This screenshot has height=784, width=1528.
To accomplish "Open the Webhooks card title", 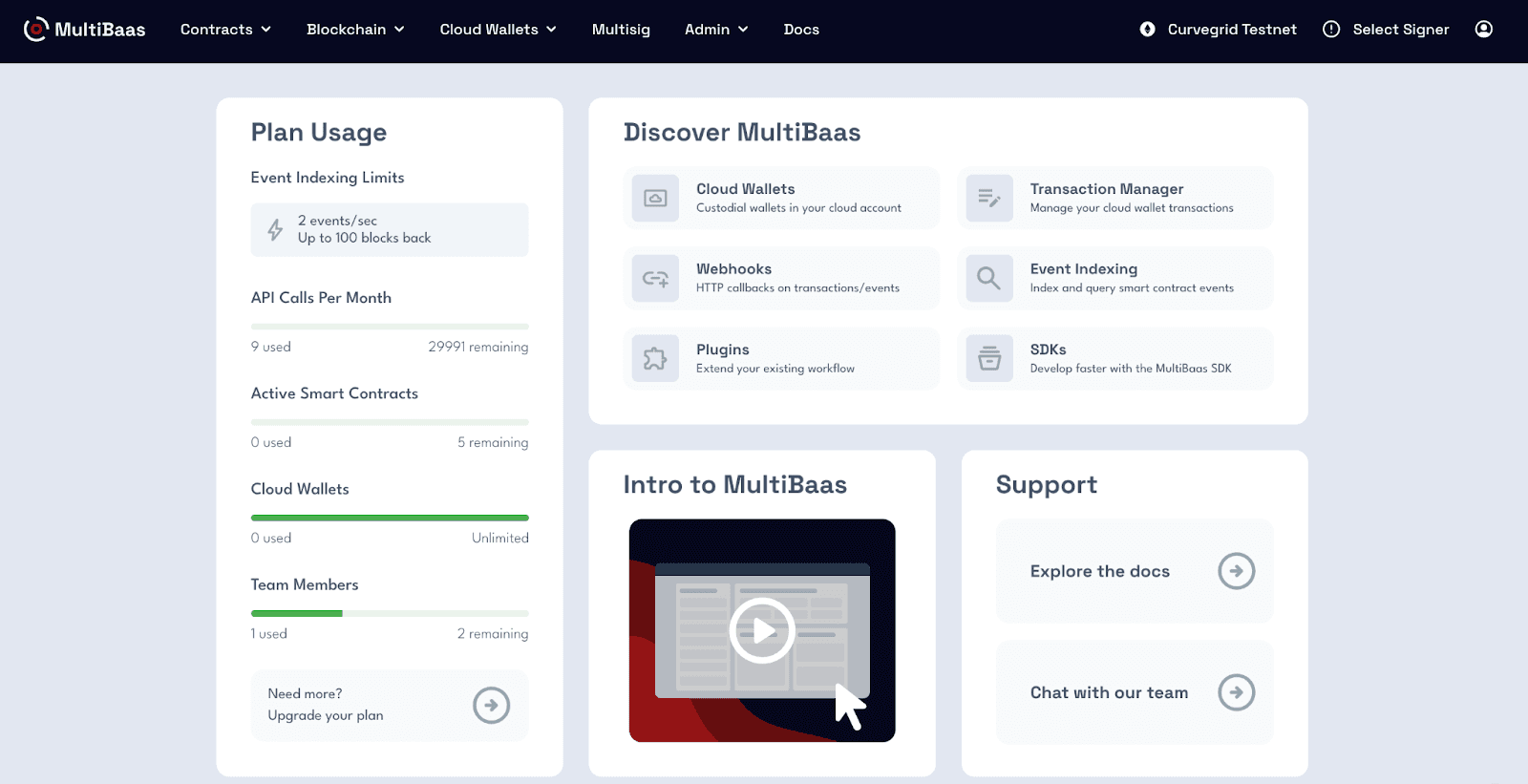I will point(733,269).
